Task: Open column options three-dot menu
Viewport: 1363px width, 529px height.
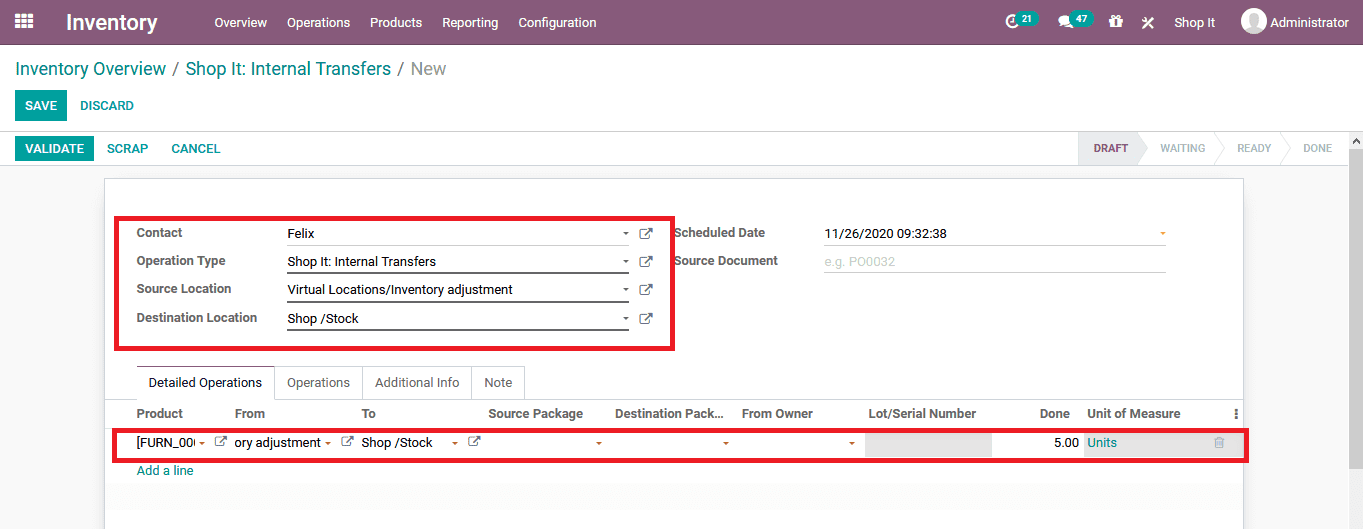Action: [x=1236, y=414]
